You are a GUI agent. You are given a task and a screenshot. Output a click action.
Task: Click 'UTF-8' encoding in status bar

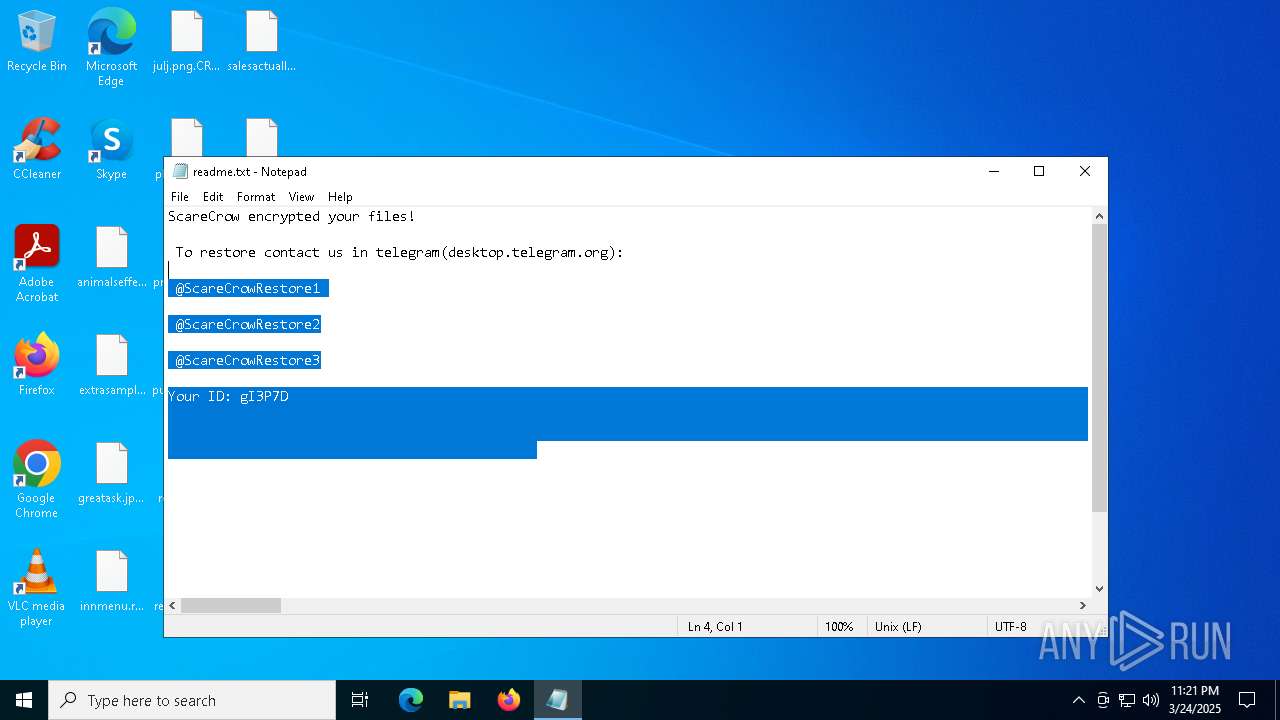[1011, 627]
